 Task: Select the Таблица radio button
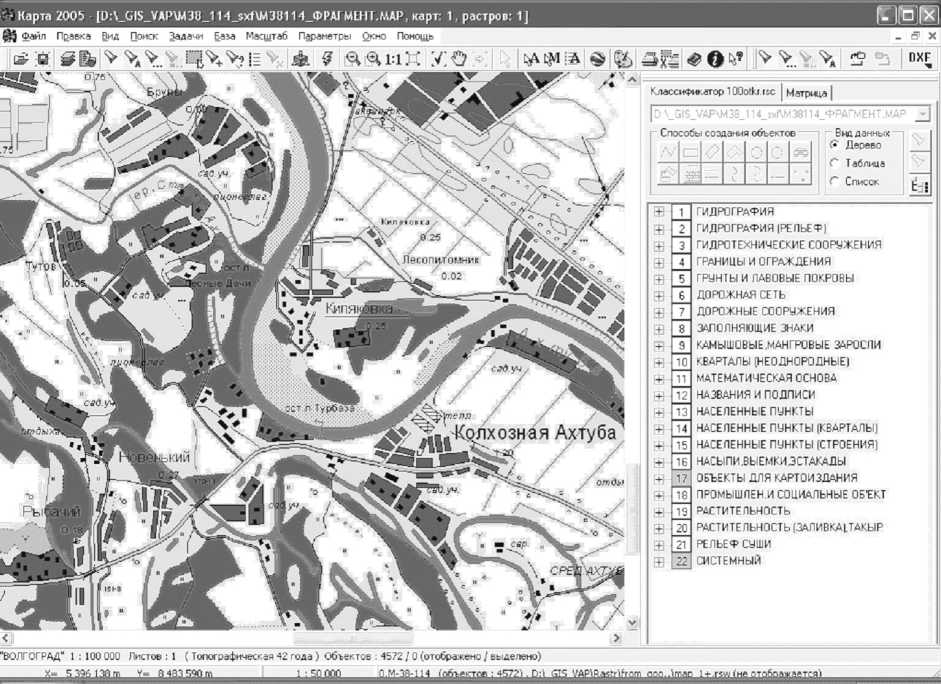(x=834, y=163)
